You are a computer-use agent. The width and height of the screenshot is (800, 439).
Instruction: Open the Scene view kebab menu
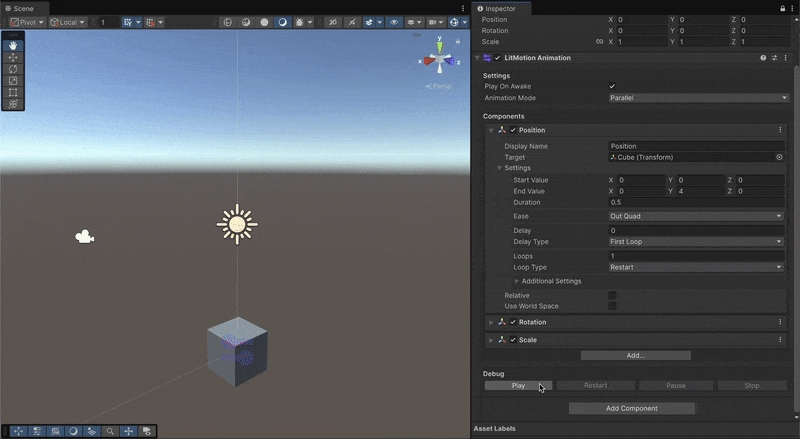point(463,9)
